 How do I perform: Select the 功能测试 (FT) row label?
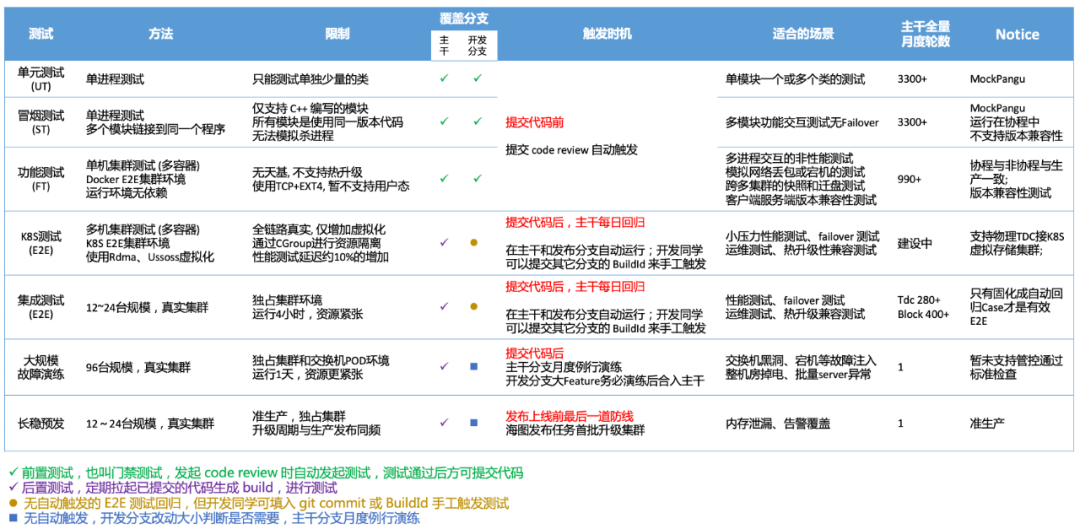tap(39, 178)
